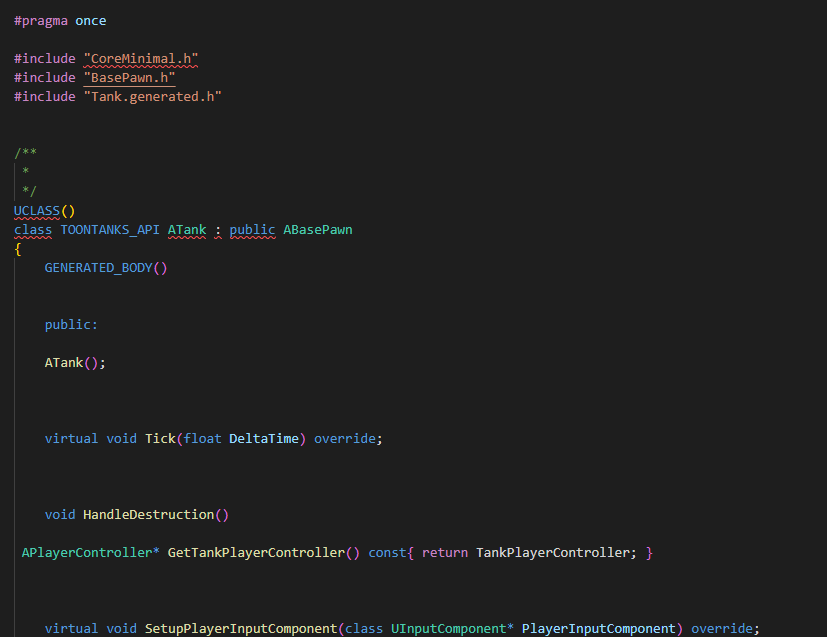Click the DeltaTime parameter
Image resolution: width=827 pixels, height=637 pixels.
coord(266,438)
